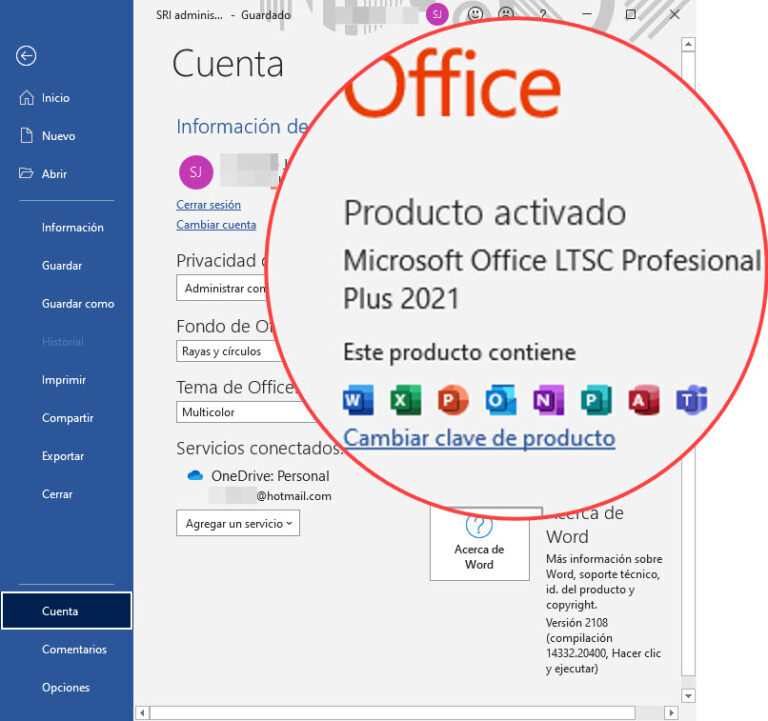Select the Cuenta tab in sidebar
Viewport: 768px width, 721px height.
click(x=67, y=611)
